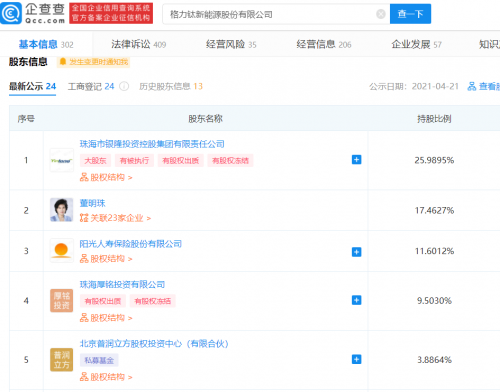Switch to the 法律诉讼 409 tab

point(139,44)
